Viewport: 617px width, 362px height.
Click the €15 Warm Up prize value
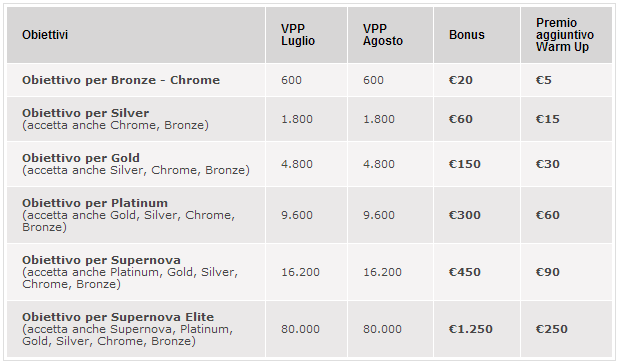pyautogui.click(x=548, y=119)
